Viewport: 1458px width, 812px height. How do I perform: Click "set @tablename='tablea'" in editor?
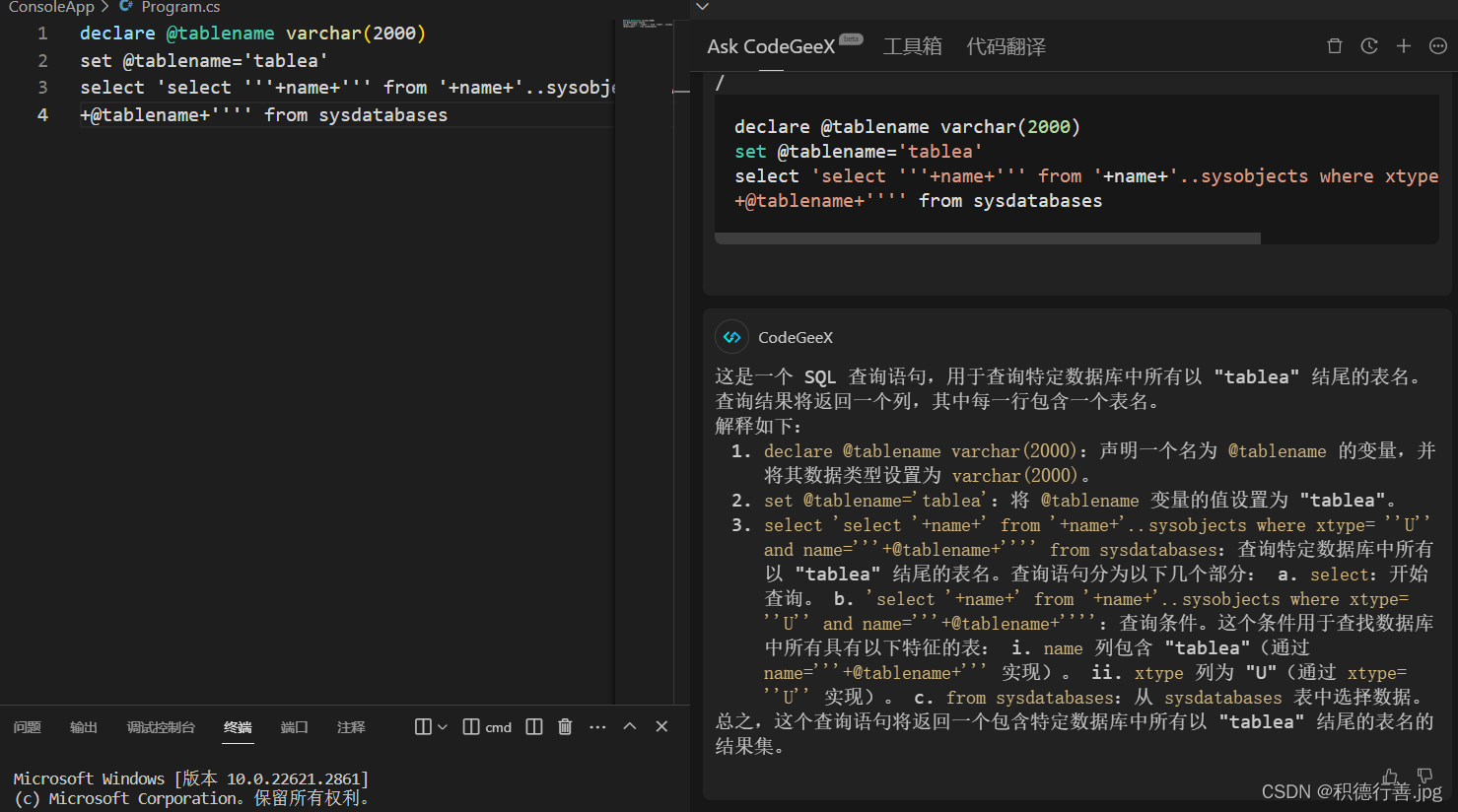click(204, 61)
